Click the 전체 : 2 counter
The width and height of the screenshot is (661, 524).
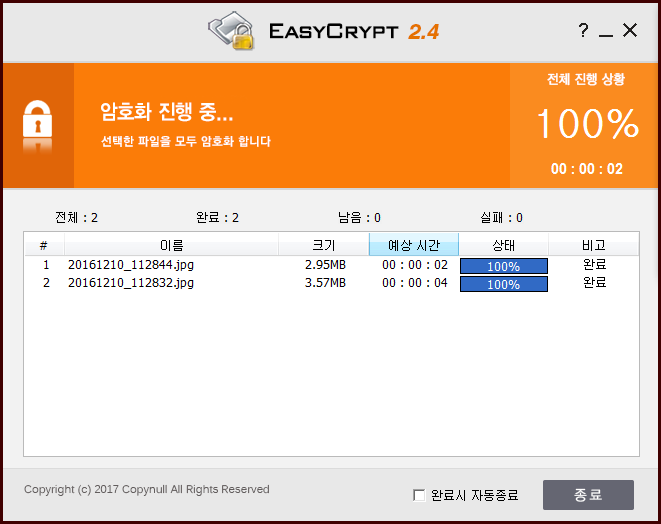coord(76,218)
